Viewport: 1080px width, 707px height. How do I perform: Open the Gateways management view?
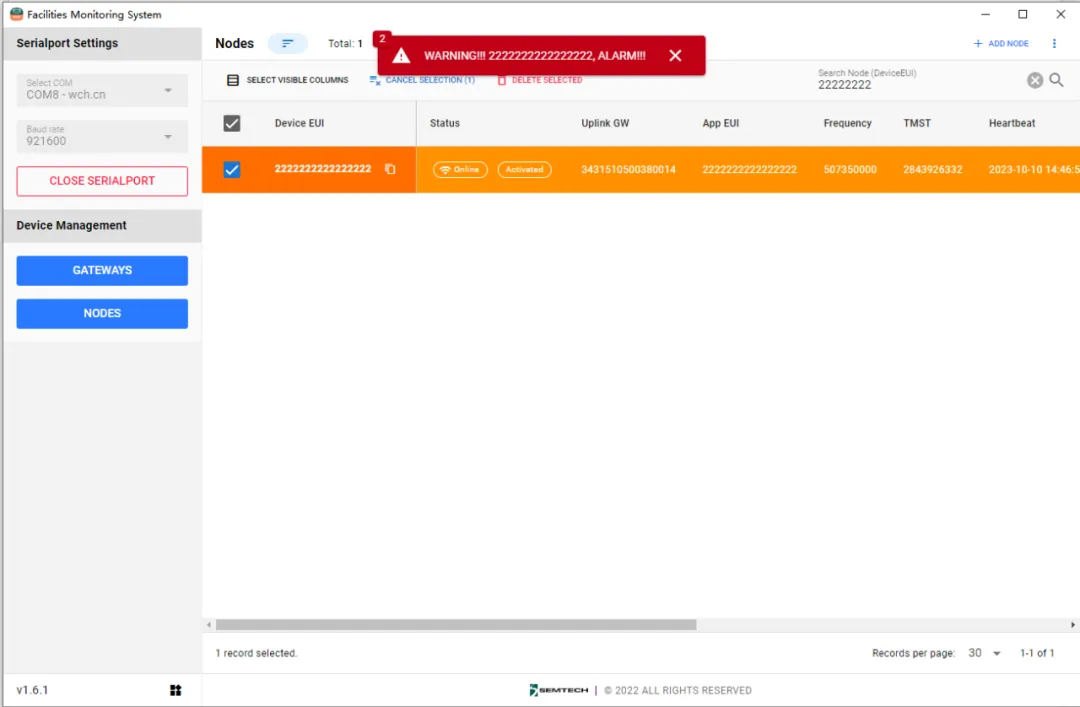[102, 270]
